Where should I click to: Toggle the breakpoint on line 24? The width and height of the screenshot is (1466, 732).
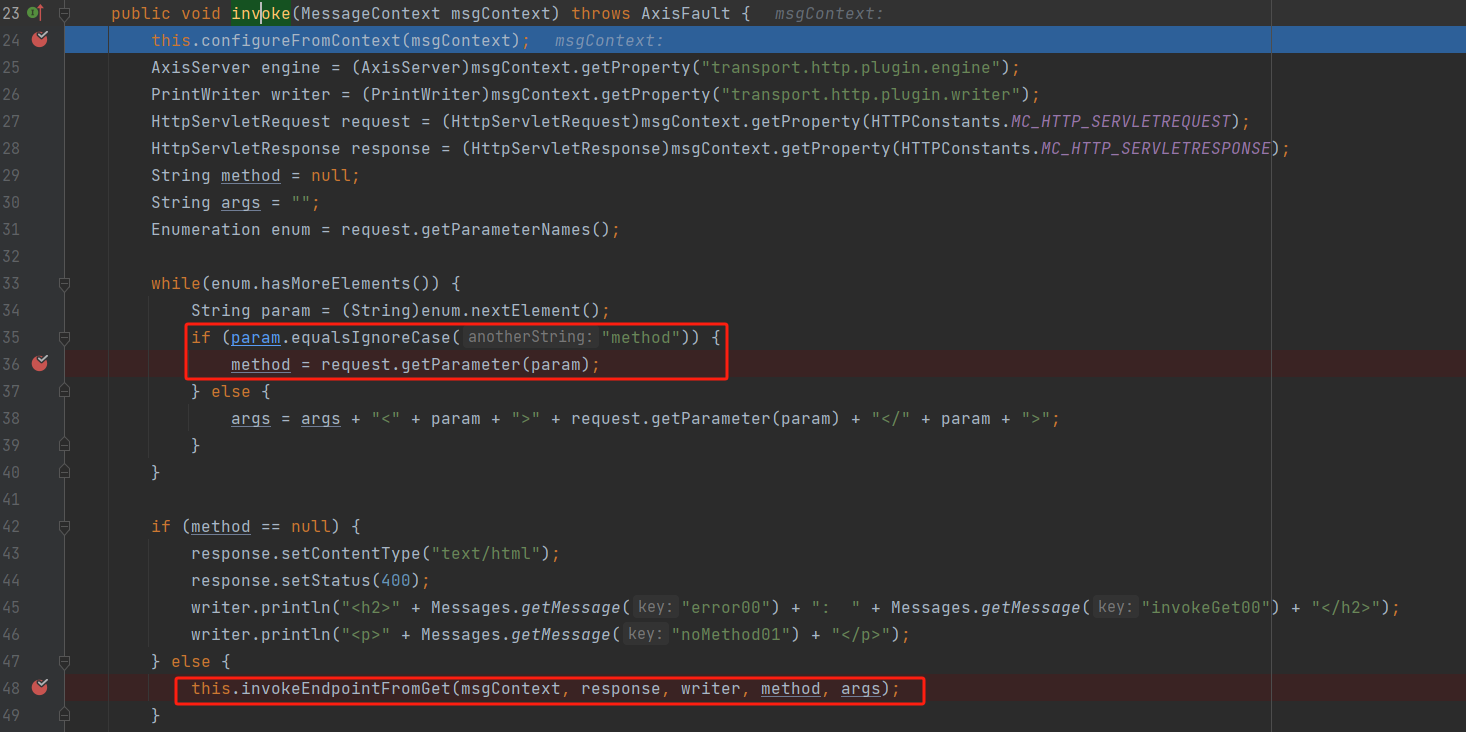pos(40,40)
